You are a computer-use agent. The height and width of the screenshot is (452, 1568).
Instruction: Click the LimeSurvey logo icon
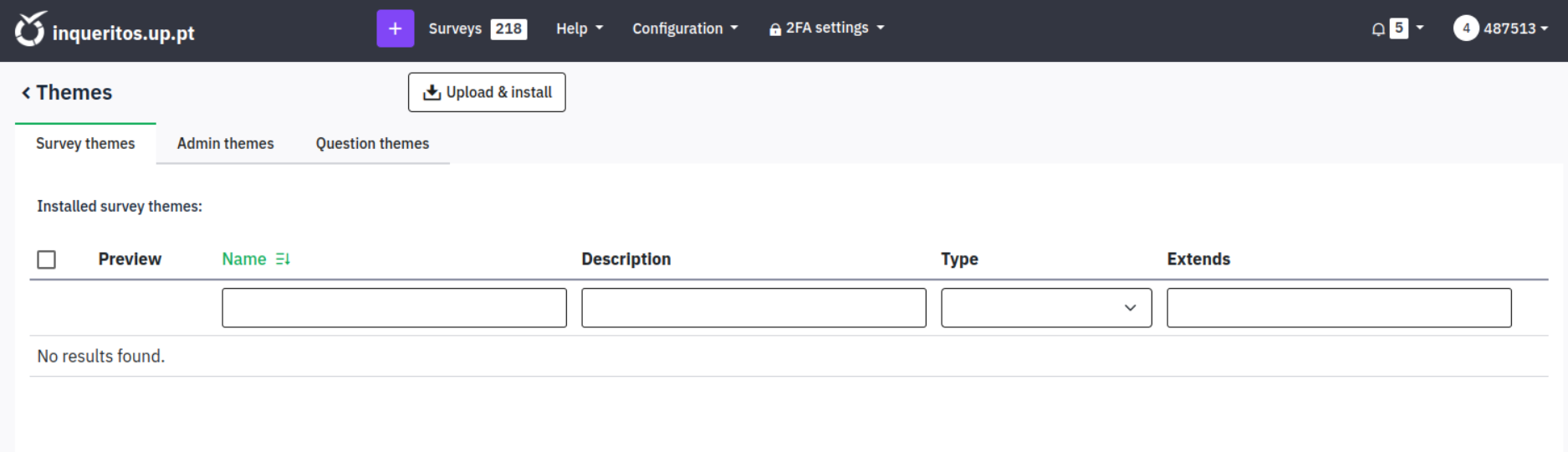point(30,29)
